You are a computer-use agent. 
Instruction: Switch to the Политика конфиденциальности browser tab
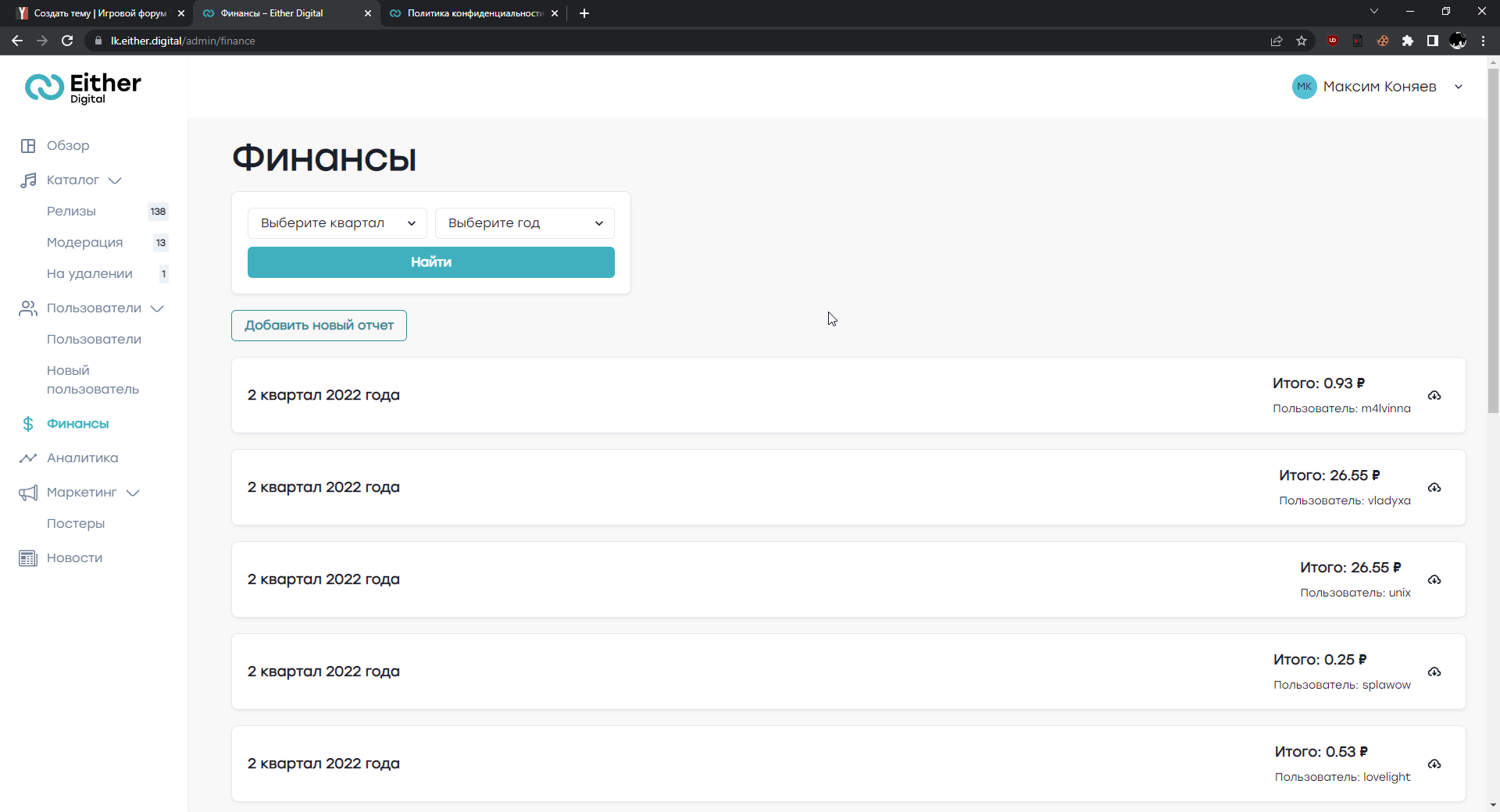(x=473, y=13)
